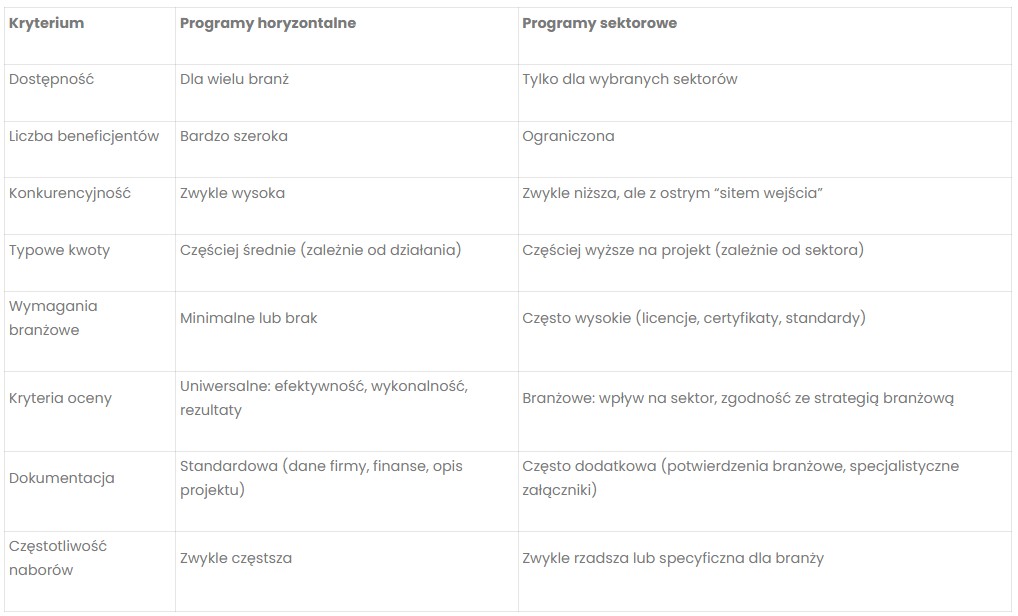Click the 'Dla wielu branż' cell
Screen dimensions: 1018x616
[234, 79]
